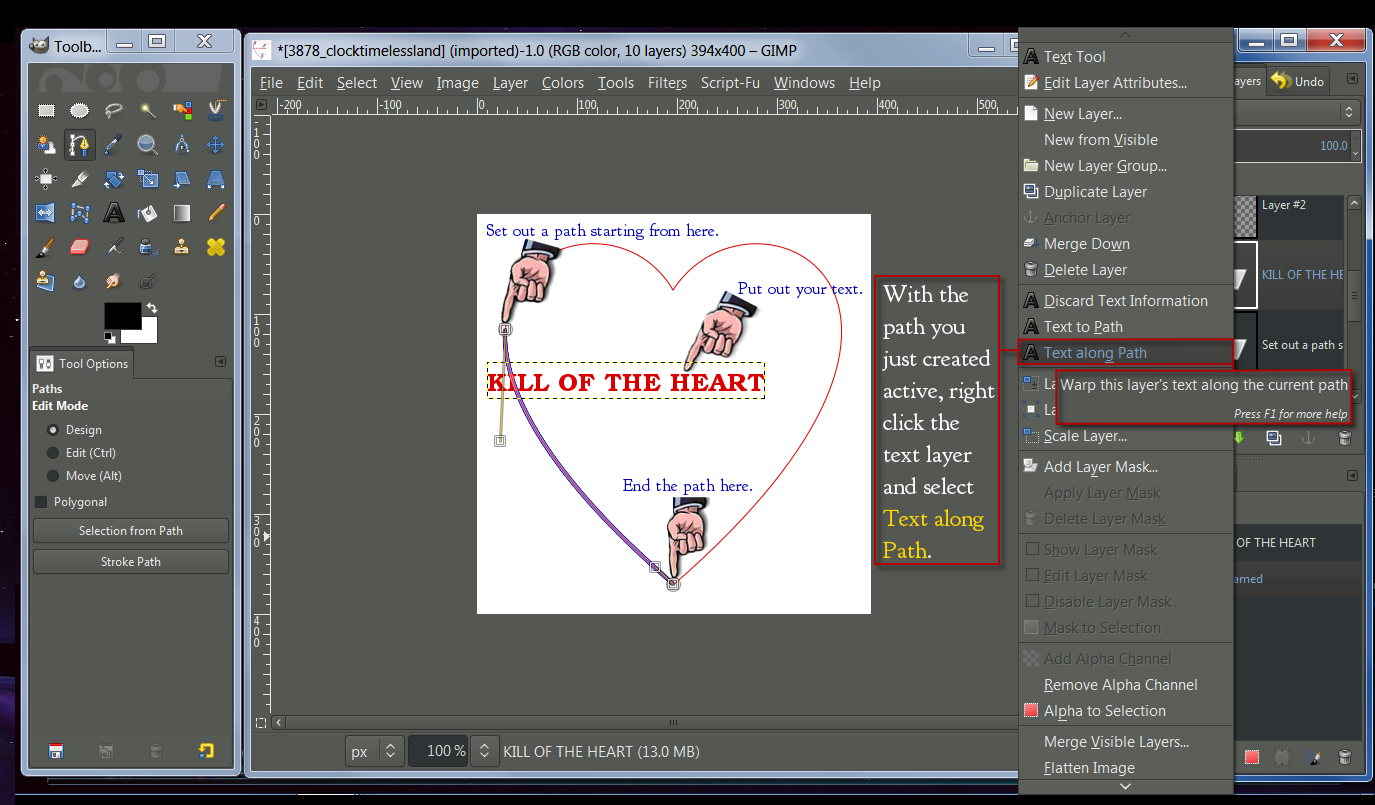Switch to the Eraser tool
Screen dimensions: 1375x805
(78, 246)
